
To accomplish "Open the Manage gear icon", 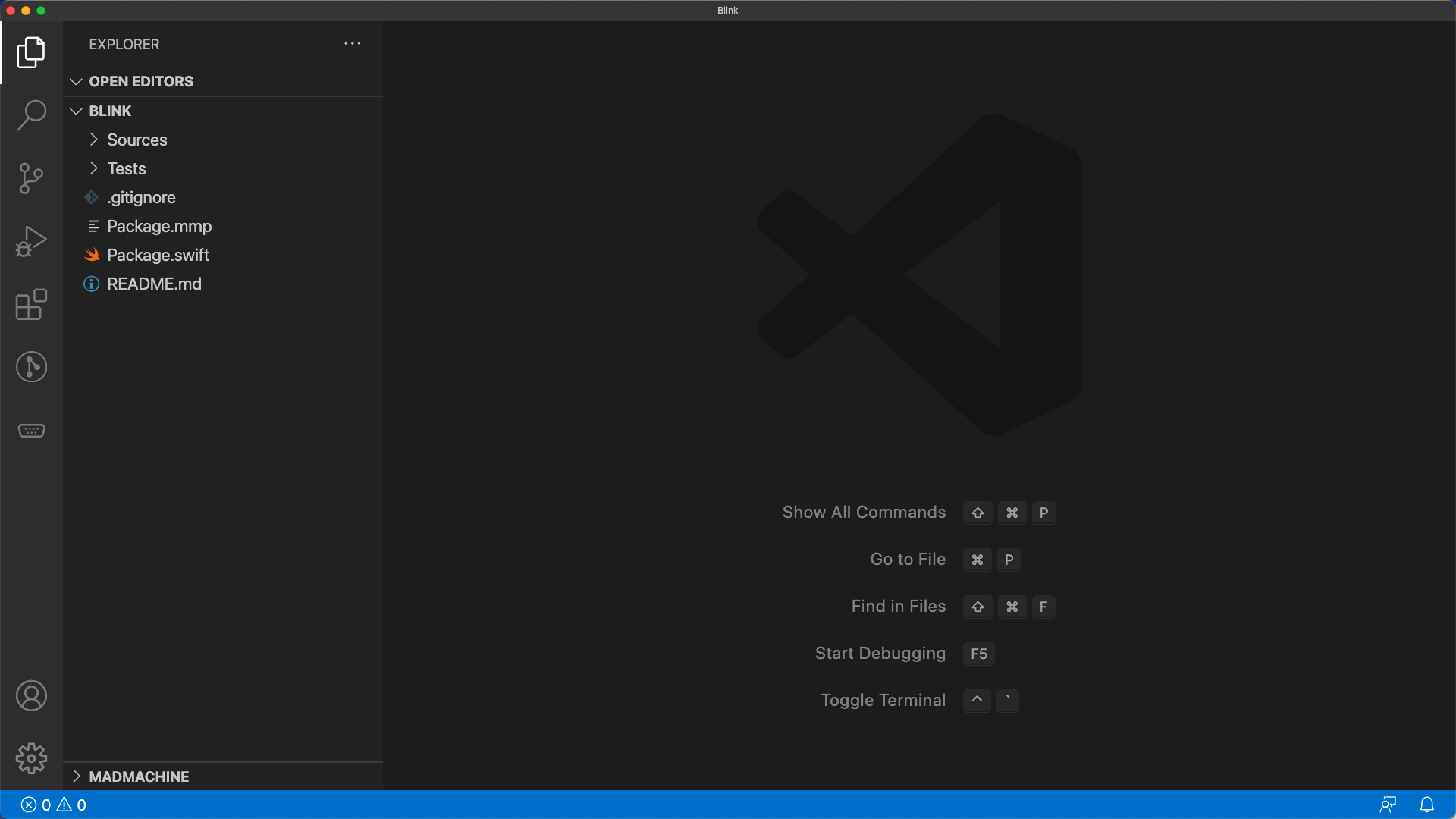I will tap(31, 758).
